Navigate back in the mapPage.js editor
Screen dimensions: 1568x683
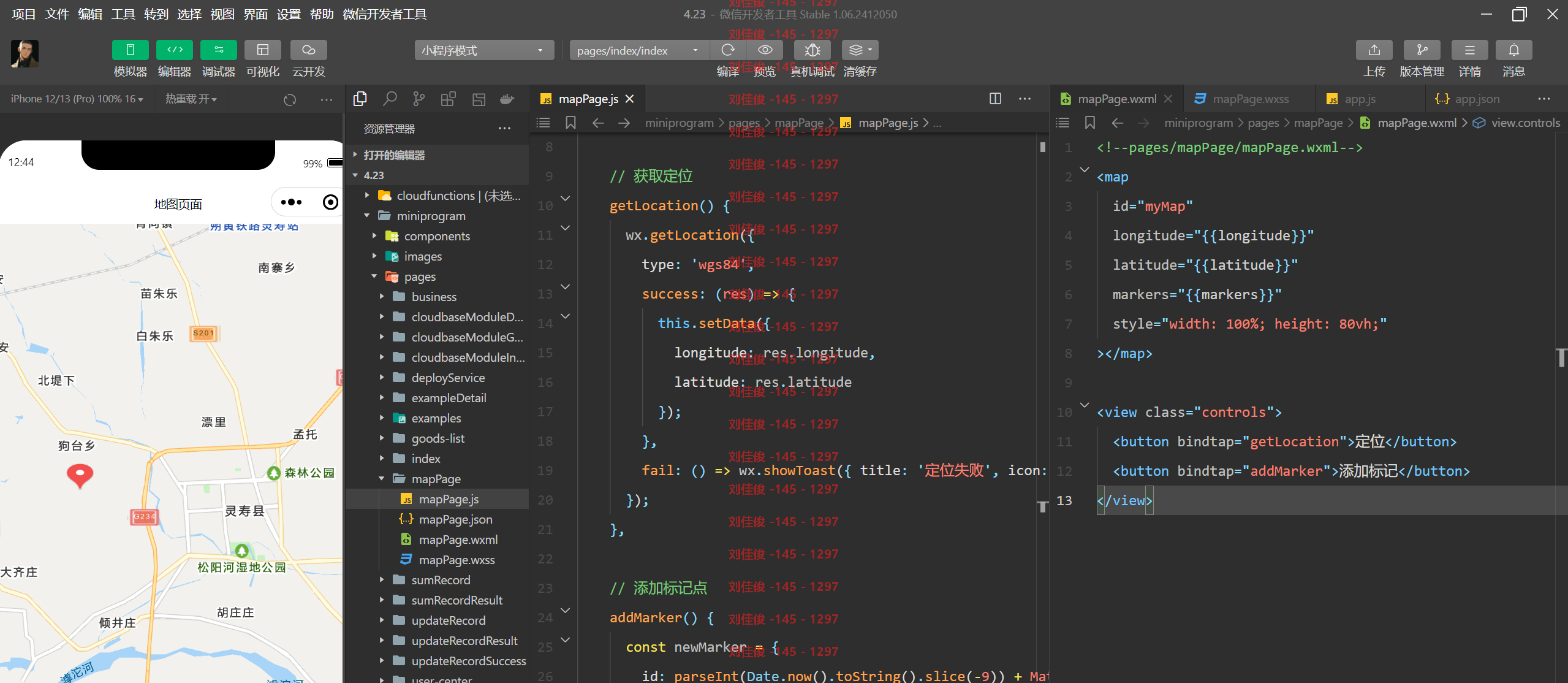598,123
